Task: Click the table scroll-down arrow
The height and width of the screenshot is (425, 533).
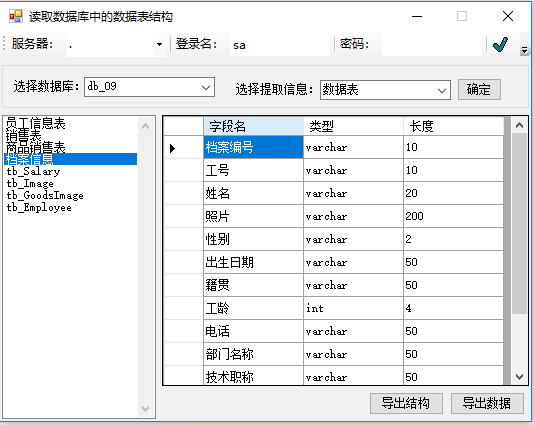Action: 519,376
